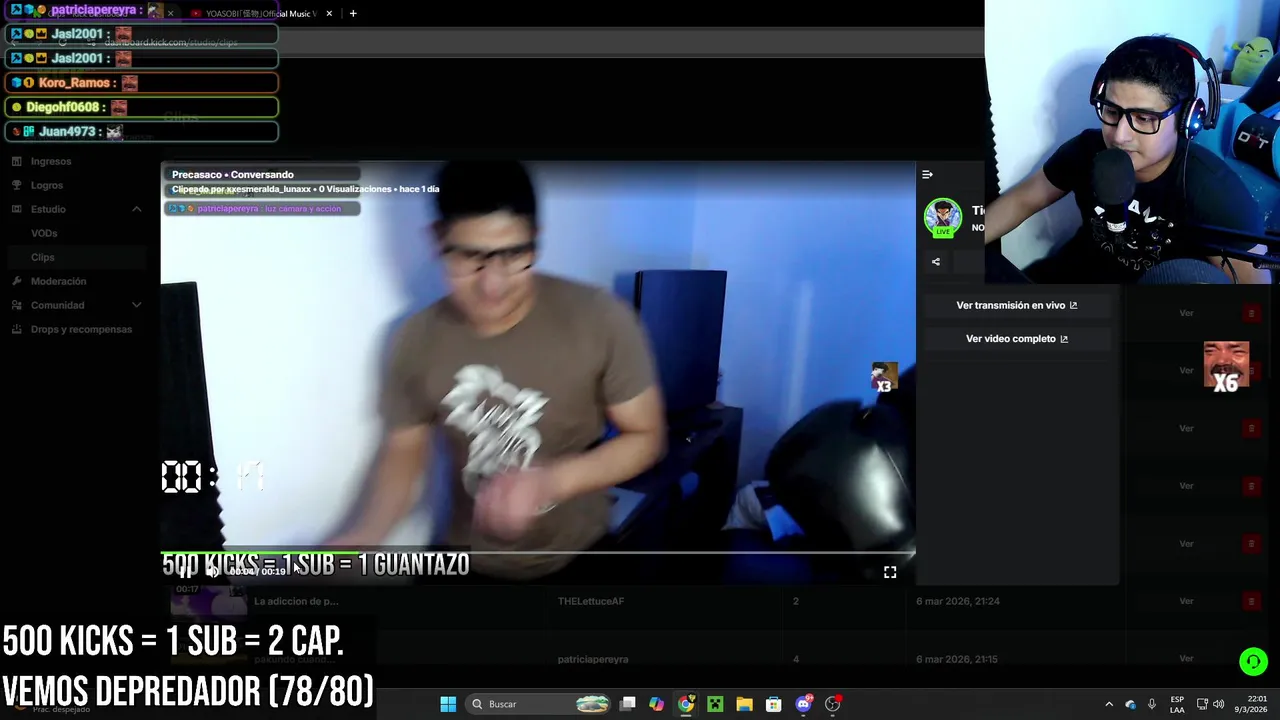Screen dimensions: 1280x720
Task: Open the volume tray icon
Action: 1219,704
